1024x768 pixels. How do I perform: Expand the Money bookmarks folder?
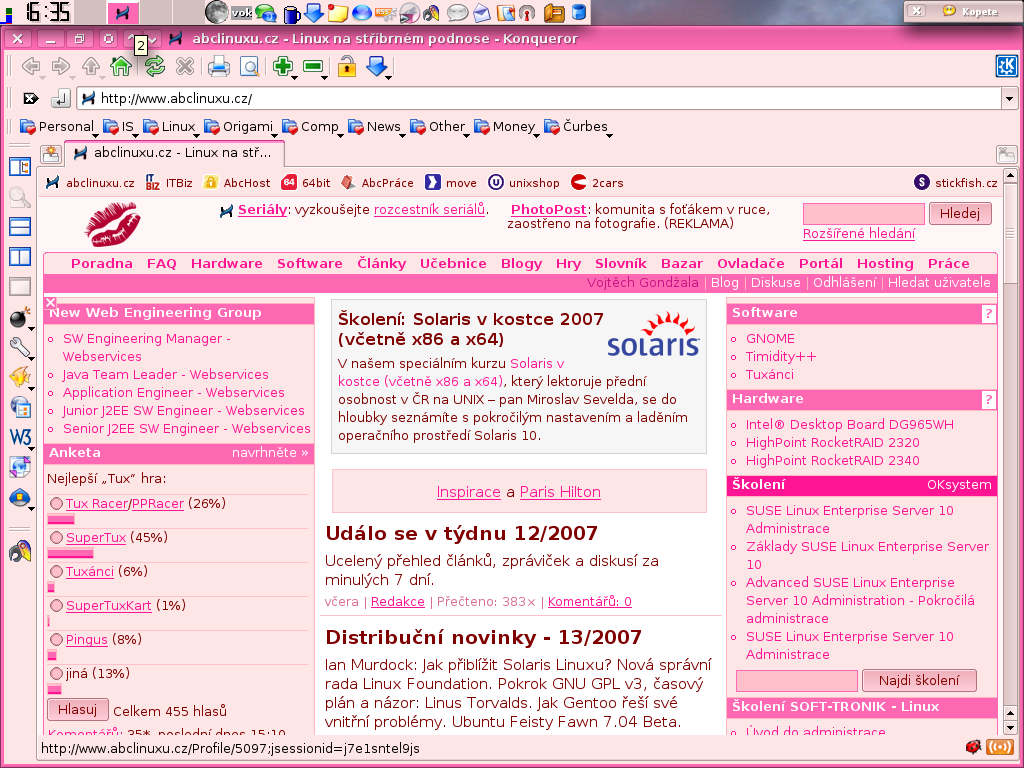pos(505,127)
